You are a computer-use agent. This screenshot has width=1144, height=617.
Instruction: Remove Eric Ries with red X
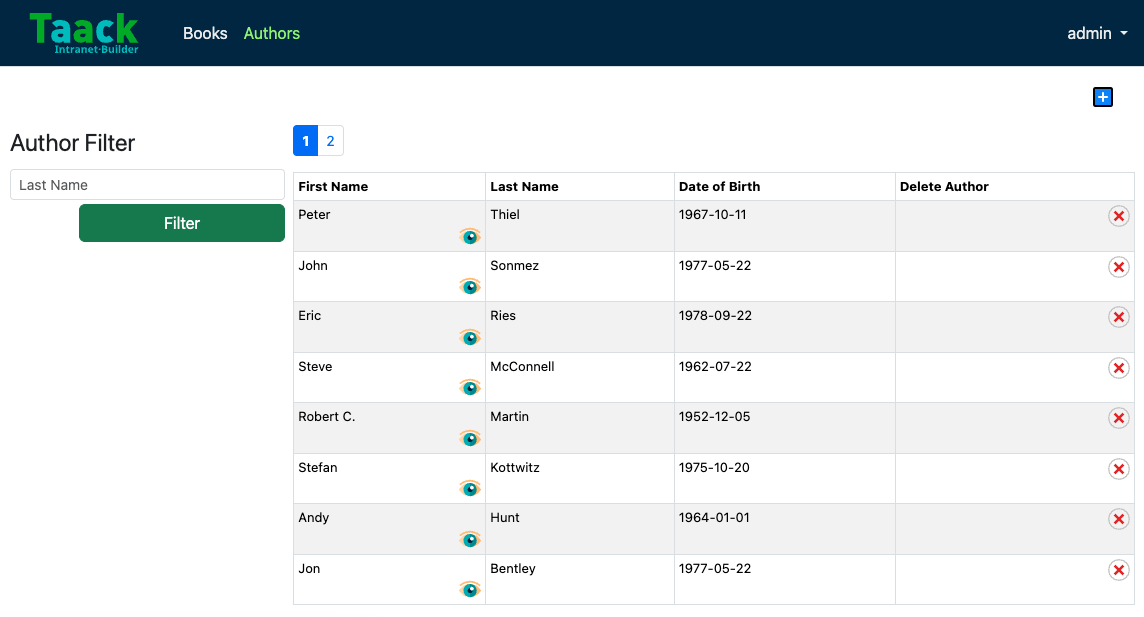pos(1118,317)
